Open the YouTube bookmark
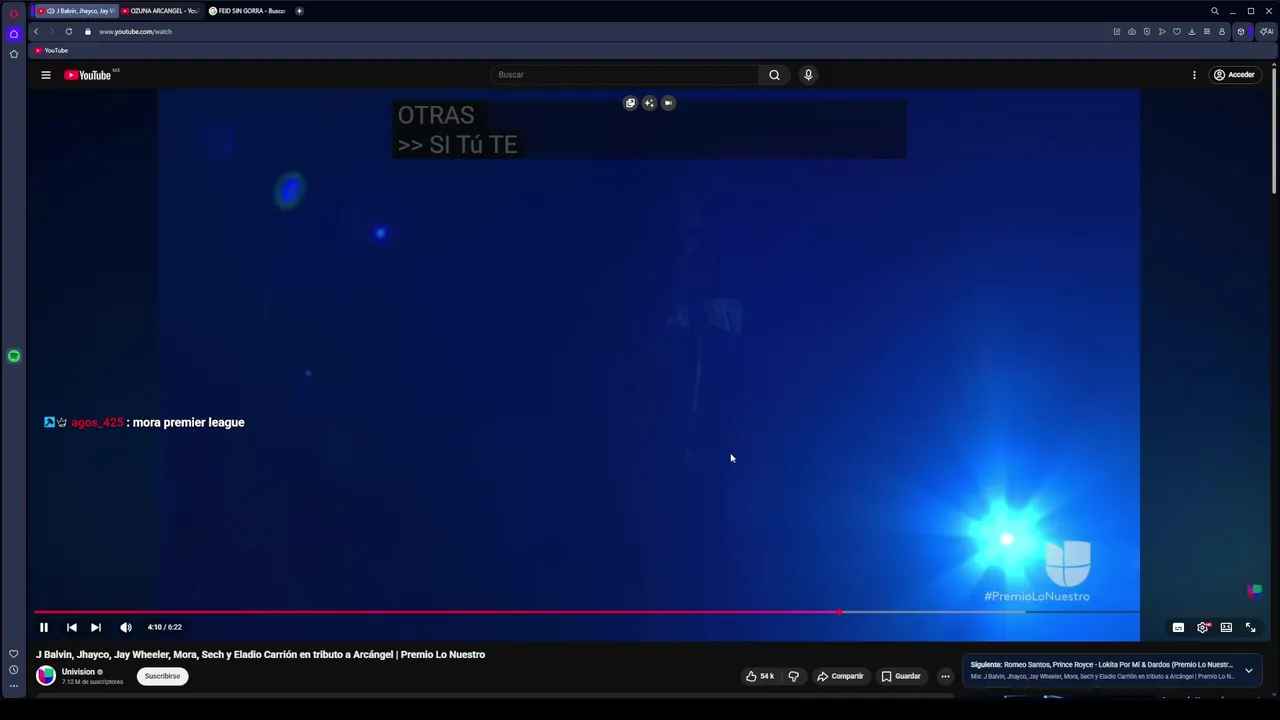The height and width of the screenshot is (720, 1280). [x=51, y=50]
